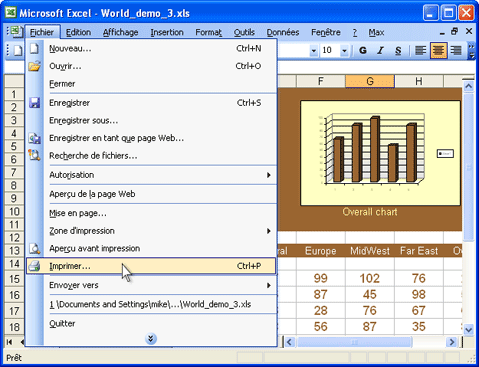Click the Overall chart thumbnail
This screenshot has width=479, height=367.
click(x=380, y=153)
